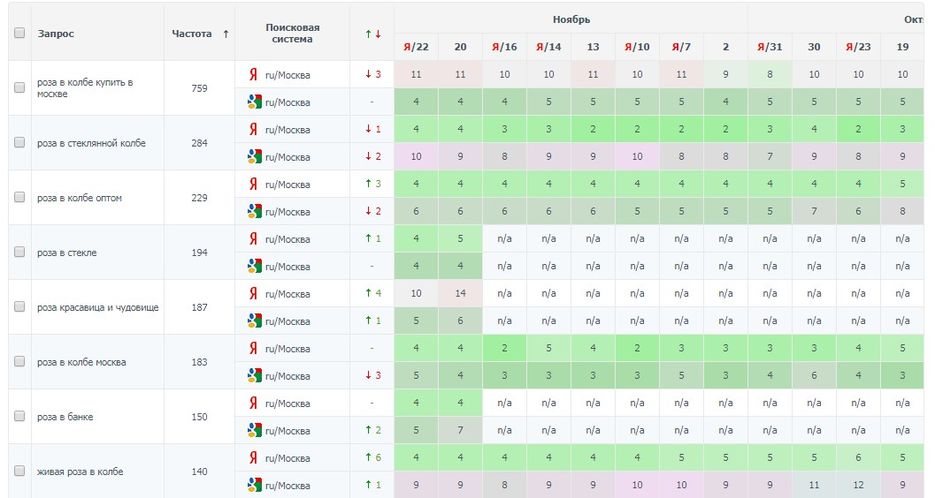Open the "роза в колбе оптом" query

click(80, 198)
